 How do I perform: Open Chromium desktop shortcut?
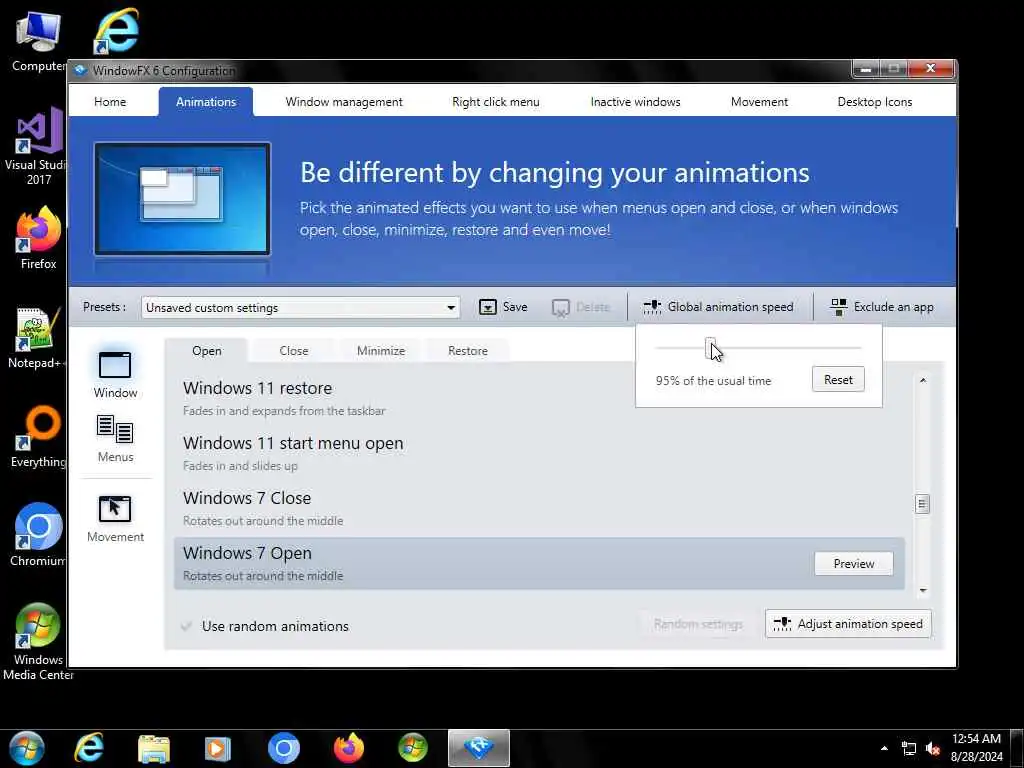coord(39,535)
